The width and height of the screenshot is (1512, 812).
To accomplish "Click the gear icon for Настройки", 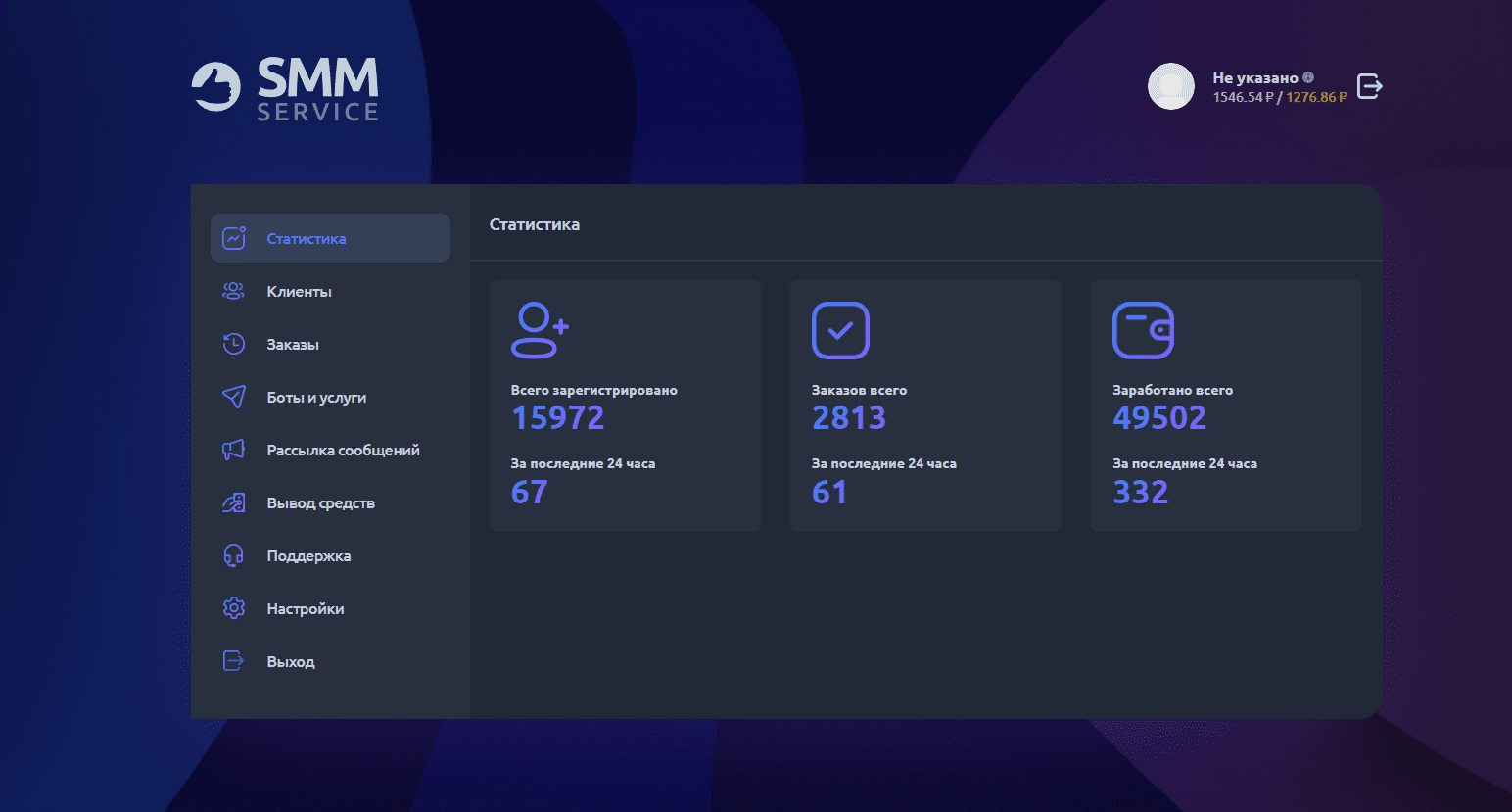I will pyautogui.click(x=233, y=608).
